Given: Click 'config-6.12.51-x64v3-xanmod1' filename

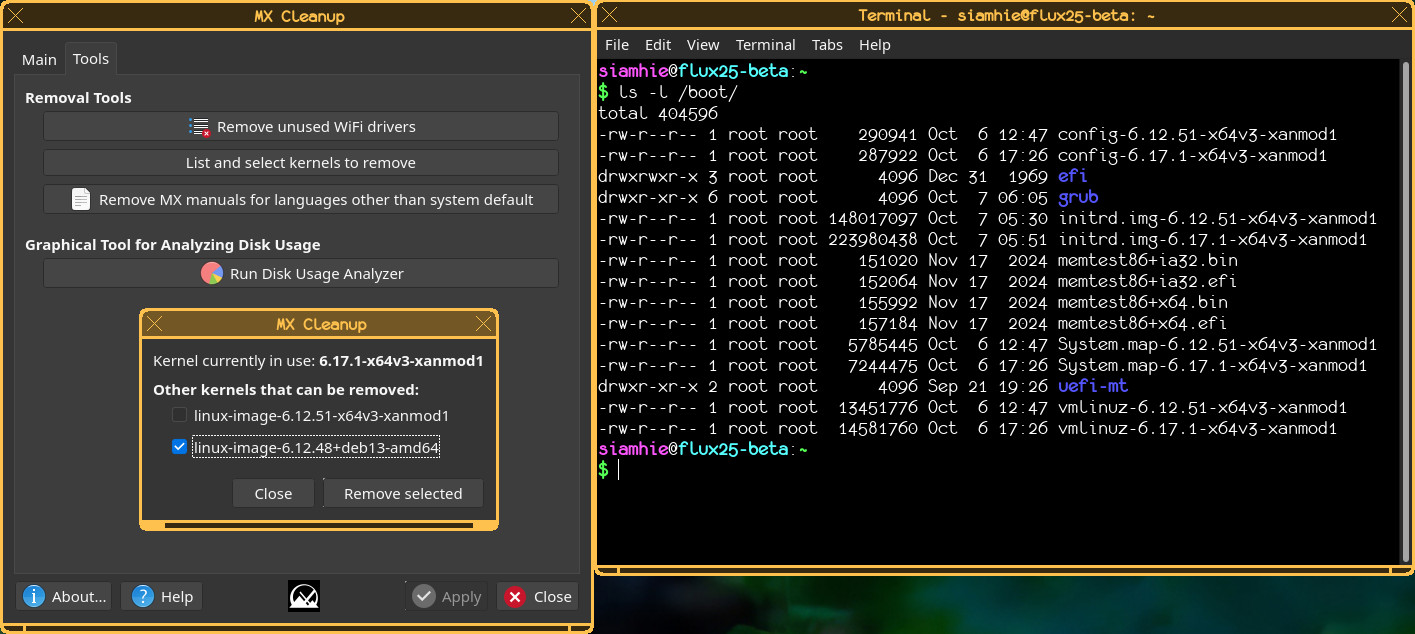Looking at the screenshot, I should pyautogui.click(x=1197, y=134).
